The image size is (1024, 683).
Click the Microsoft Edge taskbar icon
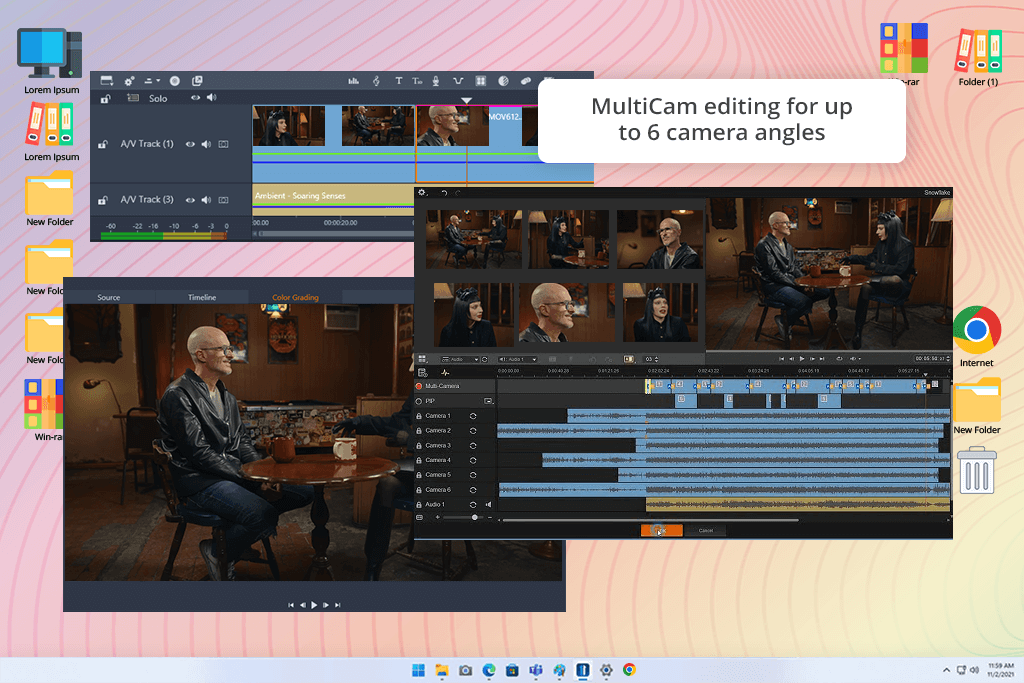tap(488, 670)
